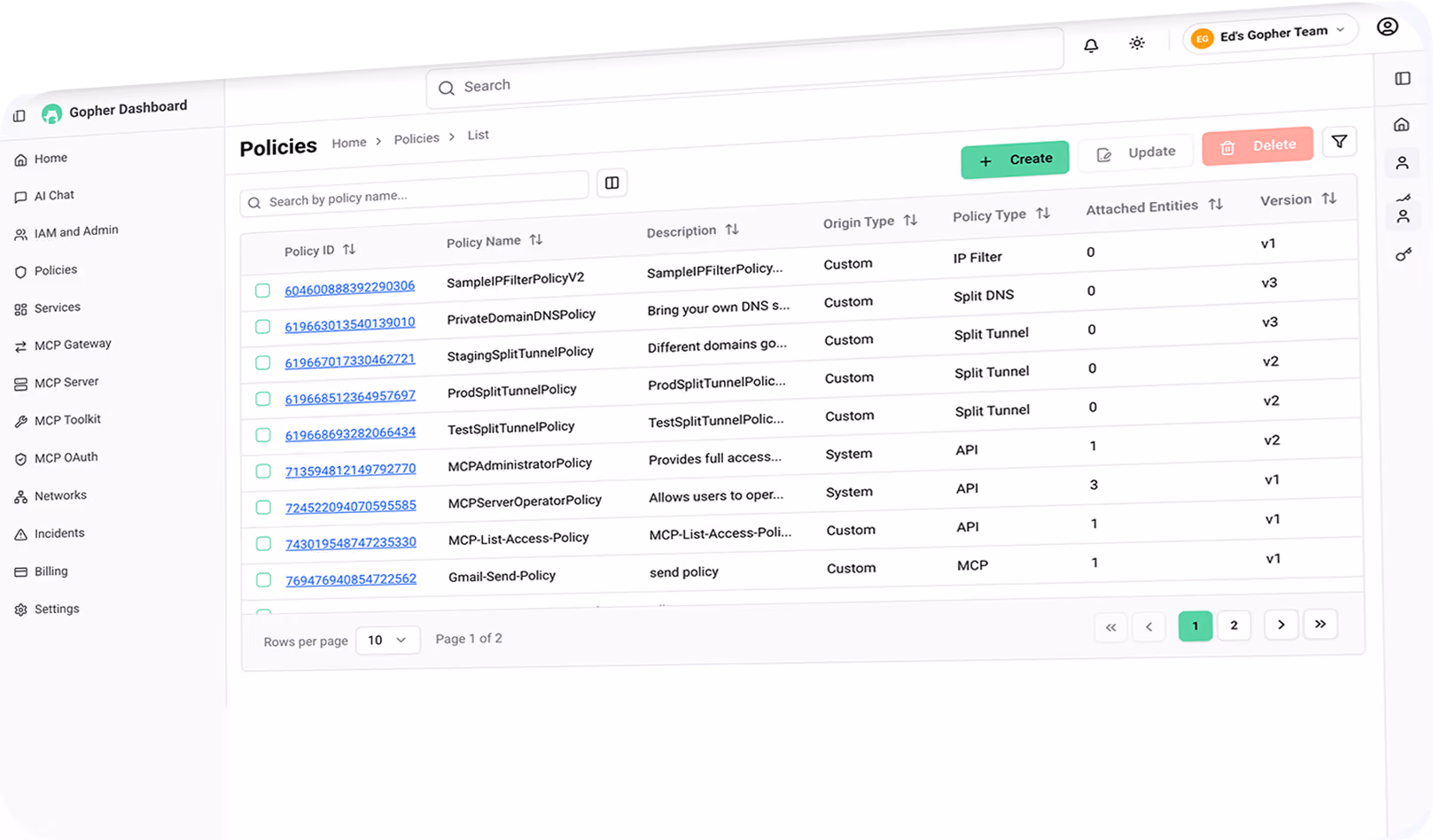Image resolution: width=1433 pixels, height=840 pixels.
Task: Open Billing in the sidebar
Action: click(x=42, y=572)
